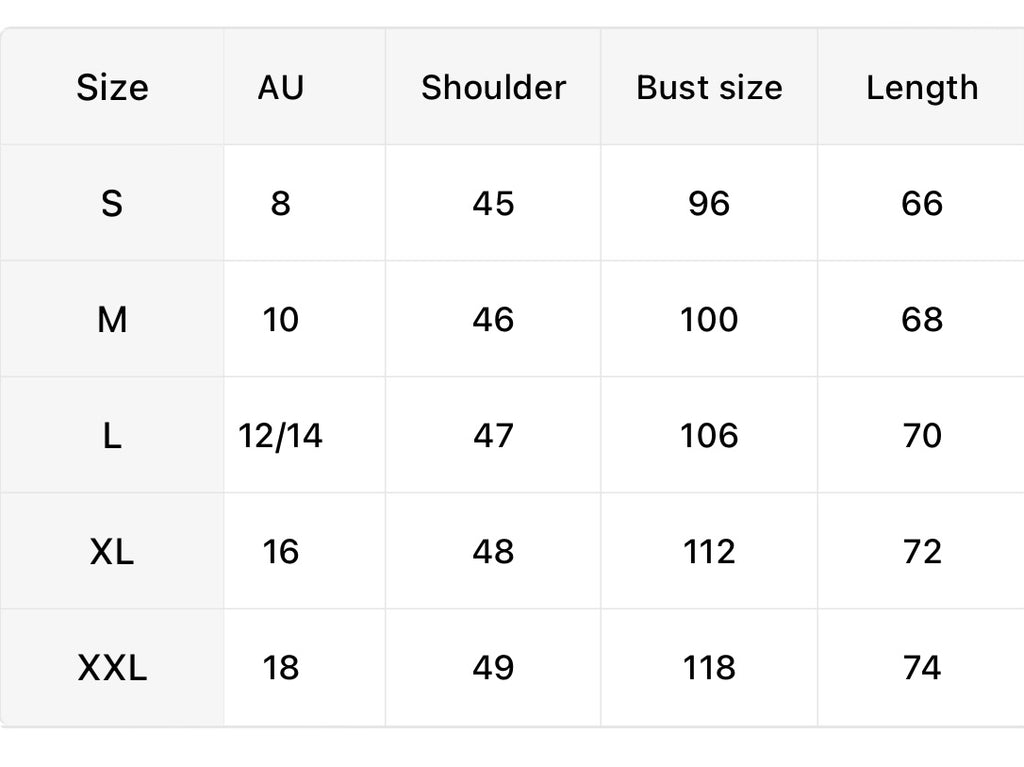Viewport: 1024px width, 767px height.
Task: Click bust size value 106
Action: pyautogui.click(x=709, y=436)
